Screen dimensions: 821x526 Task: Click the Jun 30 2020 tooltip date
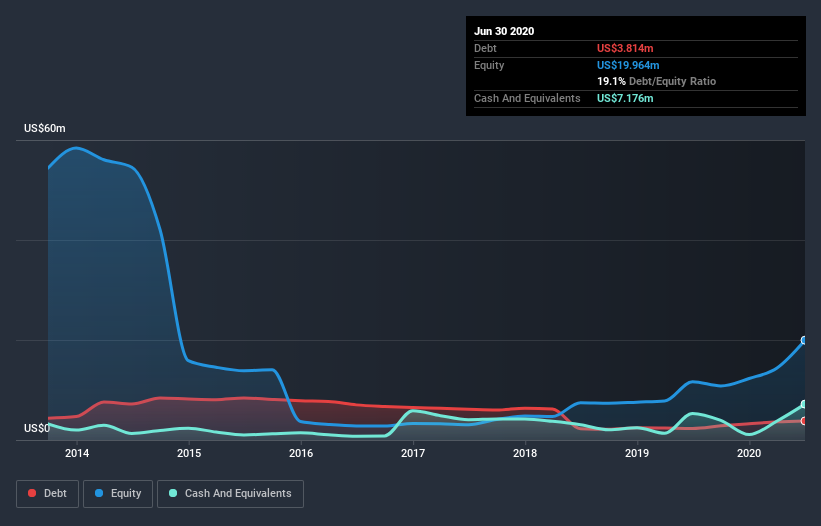[x=504, y=31]
